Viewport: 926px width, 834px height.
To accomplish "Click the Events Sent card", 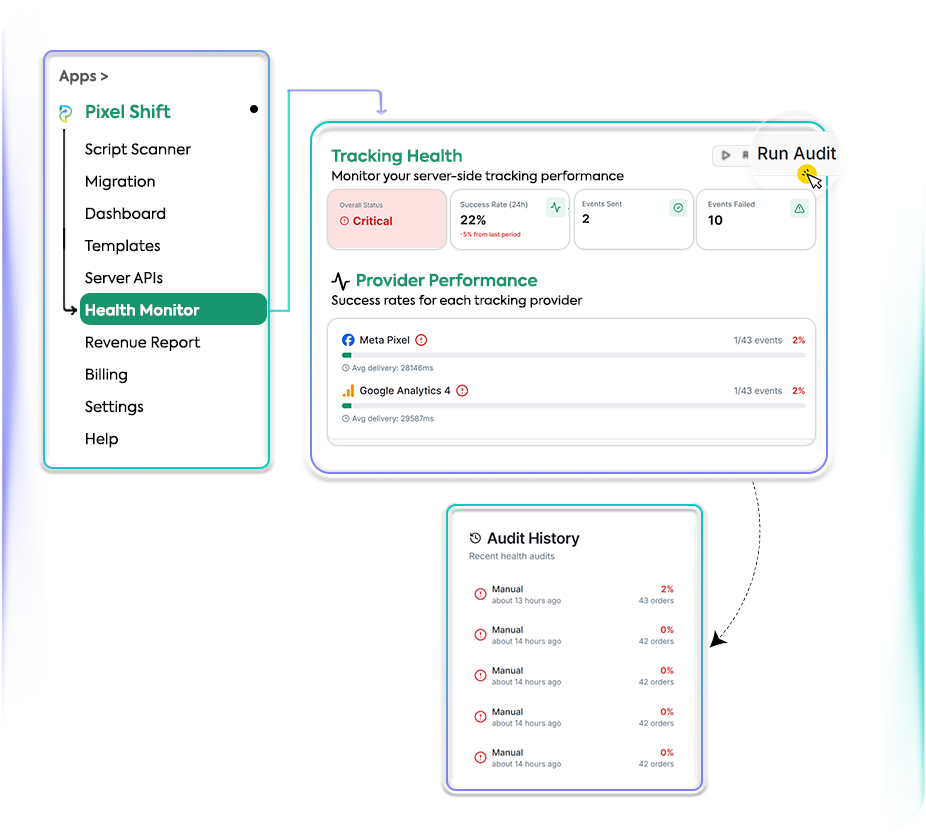I will point(633,219).
